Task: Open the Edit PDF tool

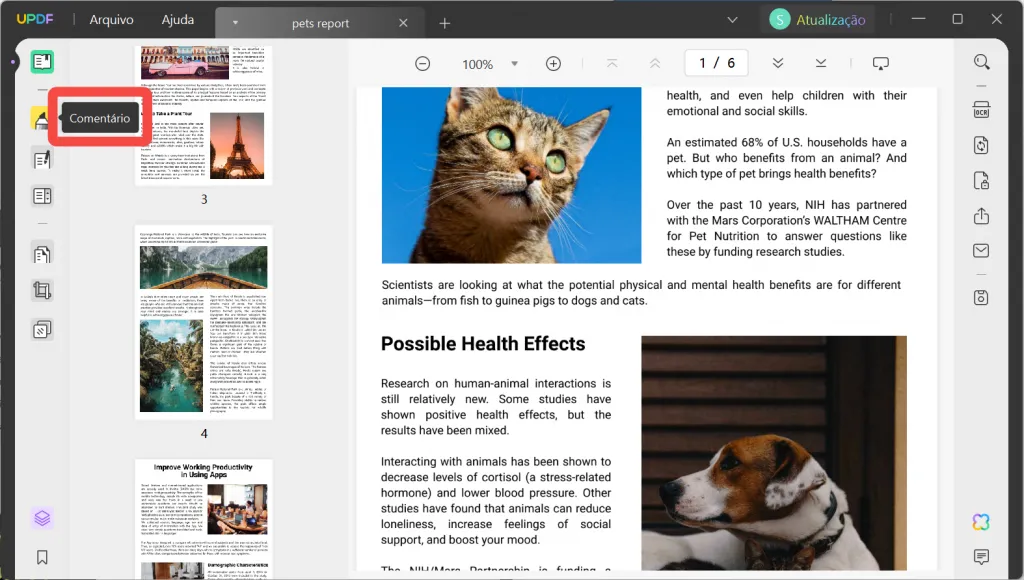Action: click(x=42, y=159)
